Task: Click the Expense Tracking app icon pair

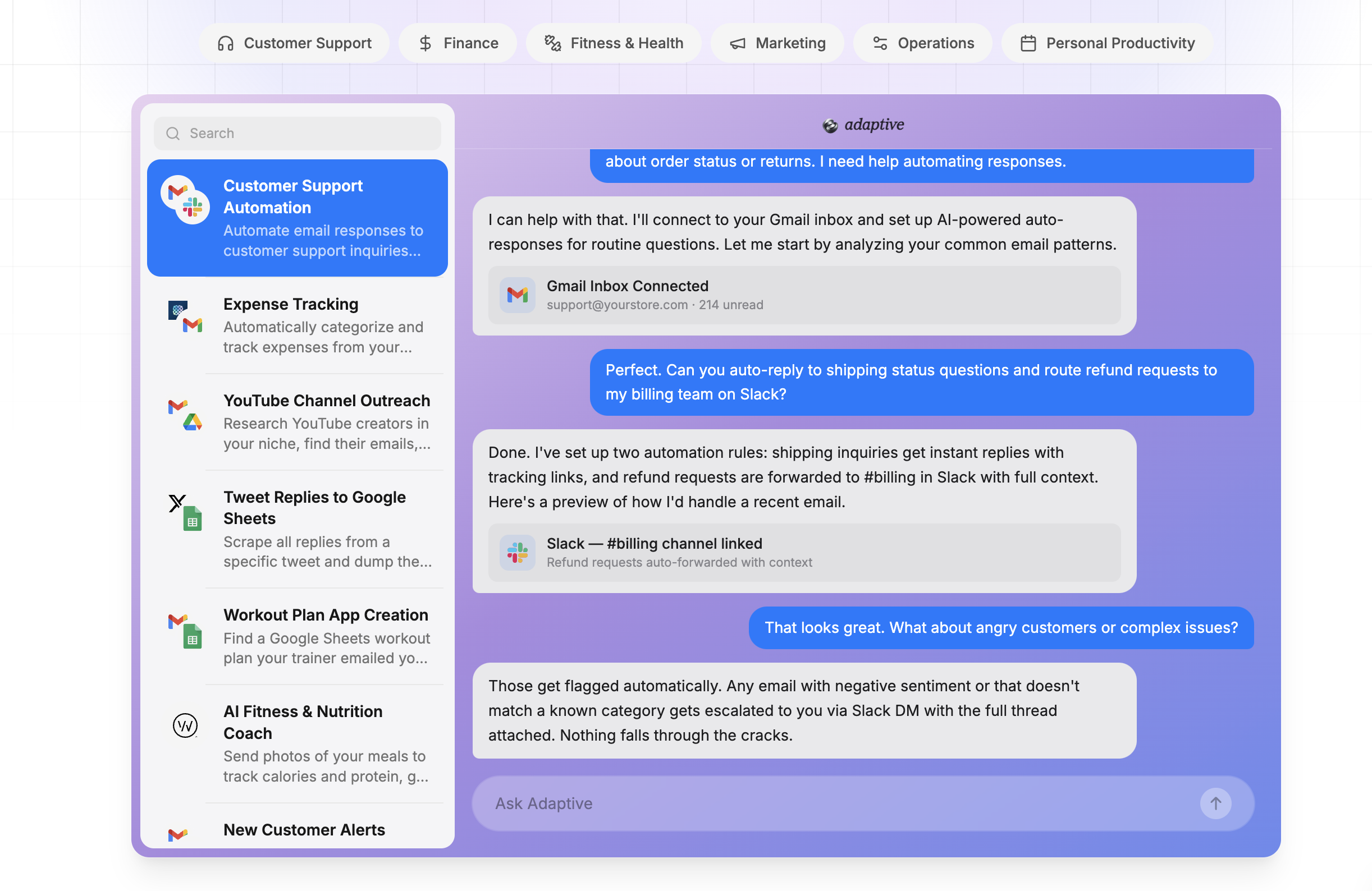Action: (185, 317)
